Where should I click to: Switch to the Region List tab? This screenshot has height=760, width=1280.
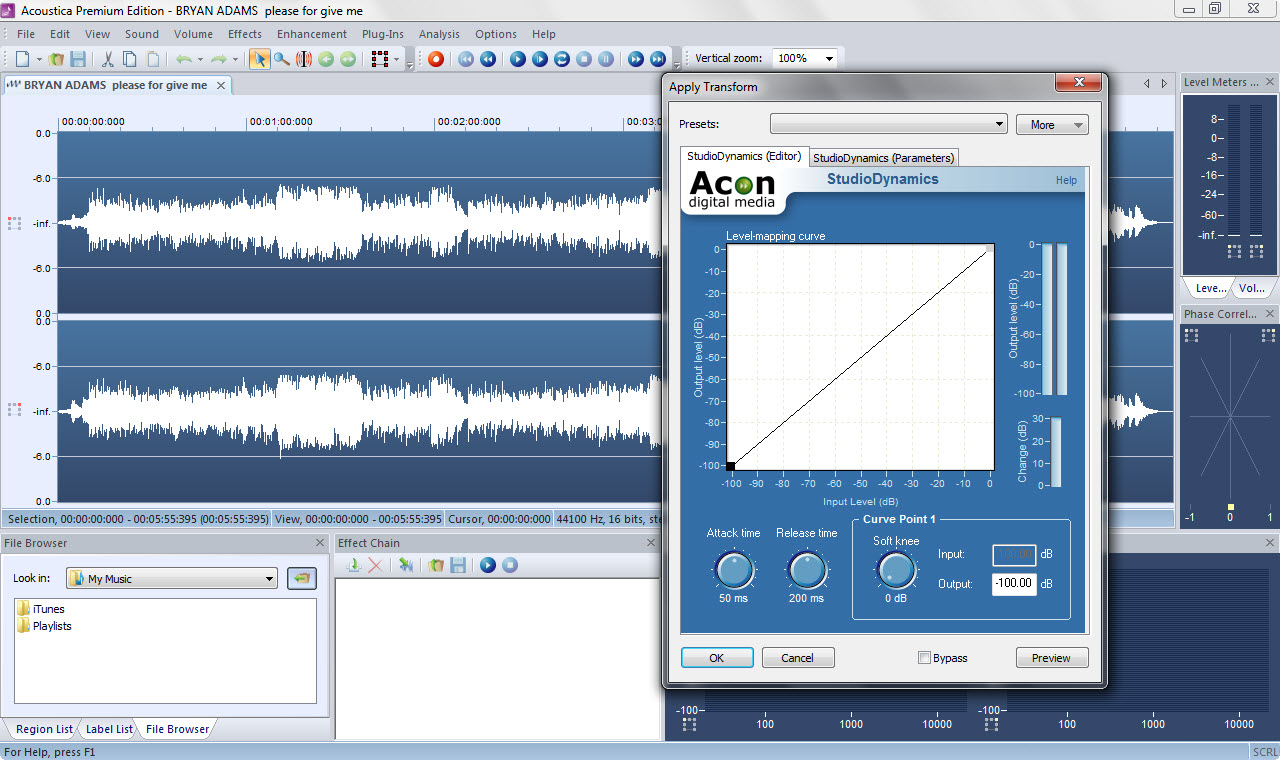pyautogui.click(x=44, y=729)
